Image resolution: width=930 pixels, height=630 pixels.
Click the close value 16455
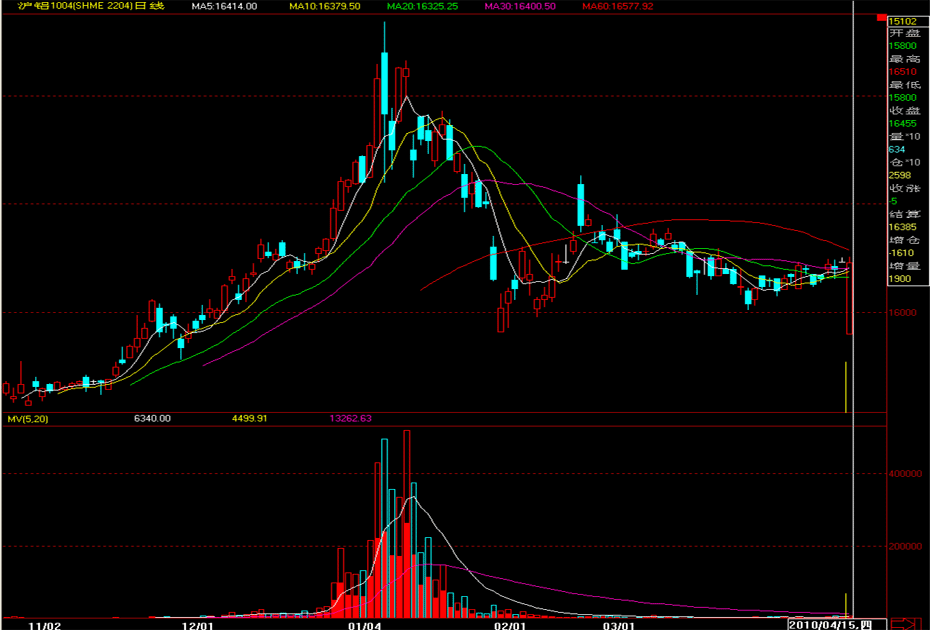pos(902,123)
